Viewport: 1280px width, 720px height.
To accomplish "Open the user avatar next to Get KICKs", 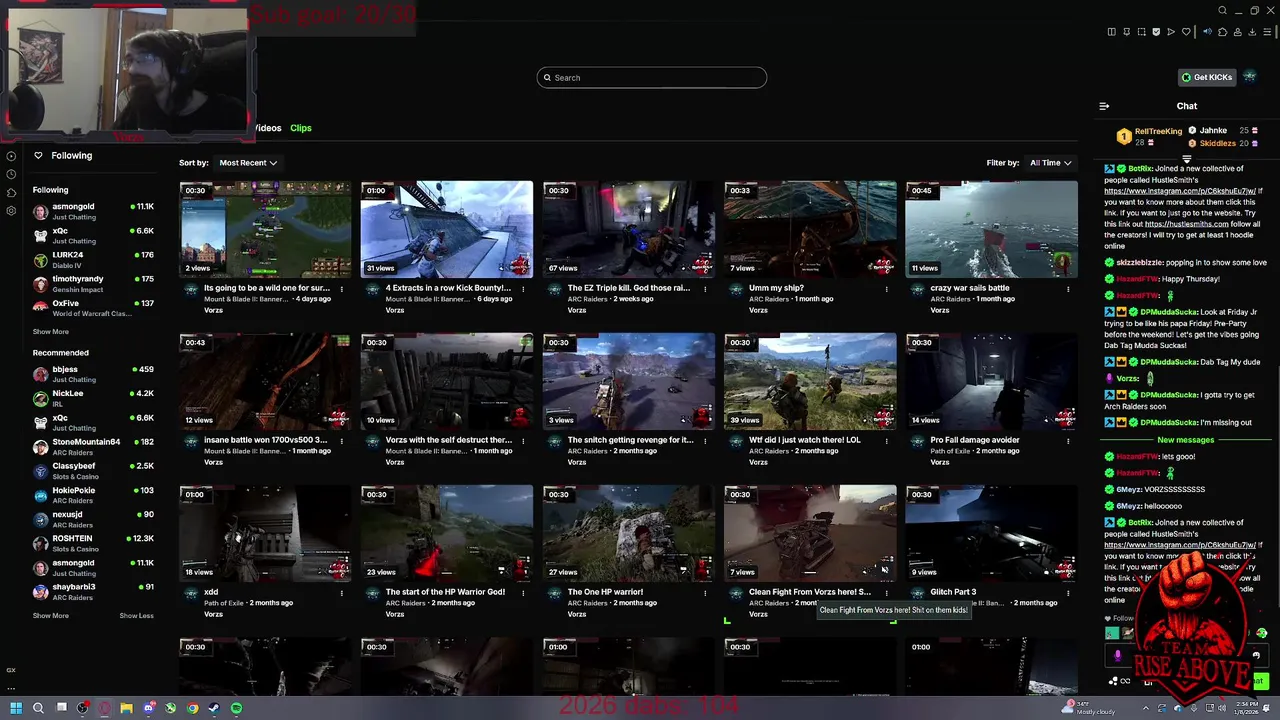I will click(1250, 77).
